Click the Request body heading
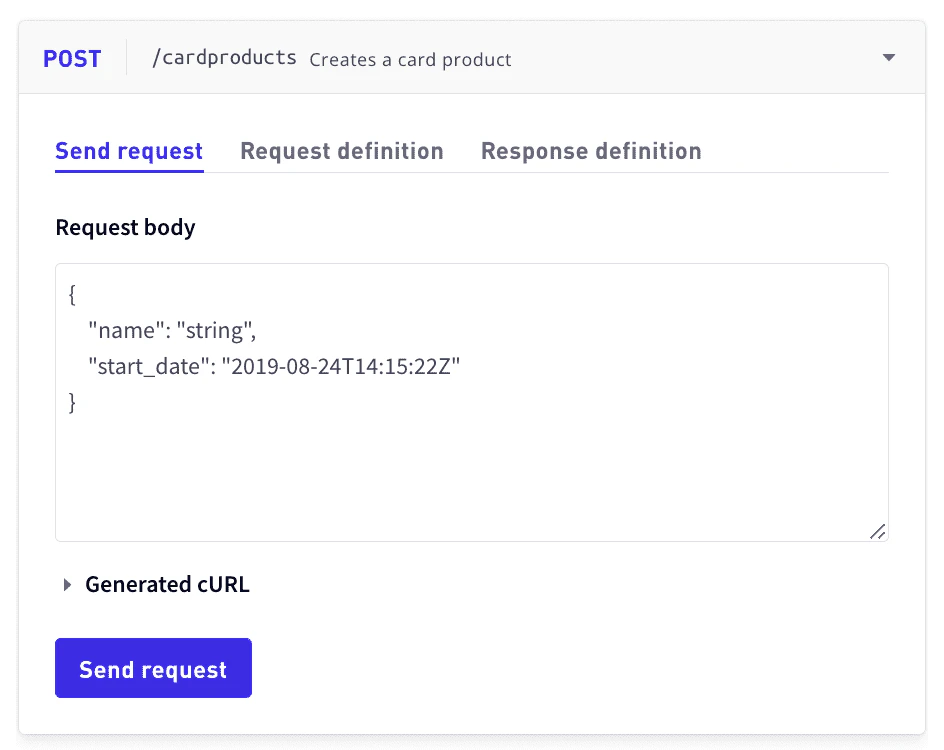This screenshot has width=944, height=750. (125, 227)
